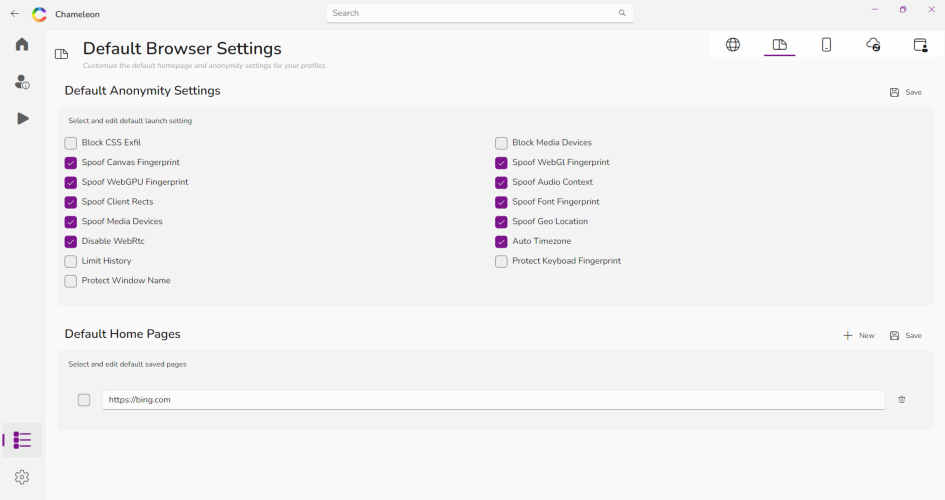
Task: Toggle the Disable WebRtc checkbox
Action: [71, 242]
